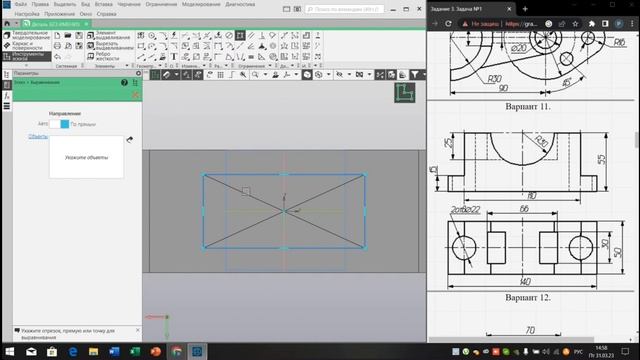Collapse the toolset list chevron below Инструменты эскиза
Image resolution: width=640 pixels, height=360 pixels.
27,65
